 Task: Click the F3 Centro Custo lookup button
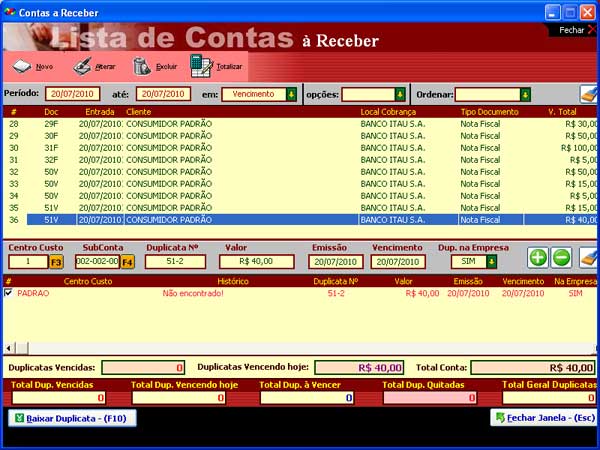[56, 262]
